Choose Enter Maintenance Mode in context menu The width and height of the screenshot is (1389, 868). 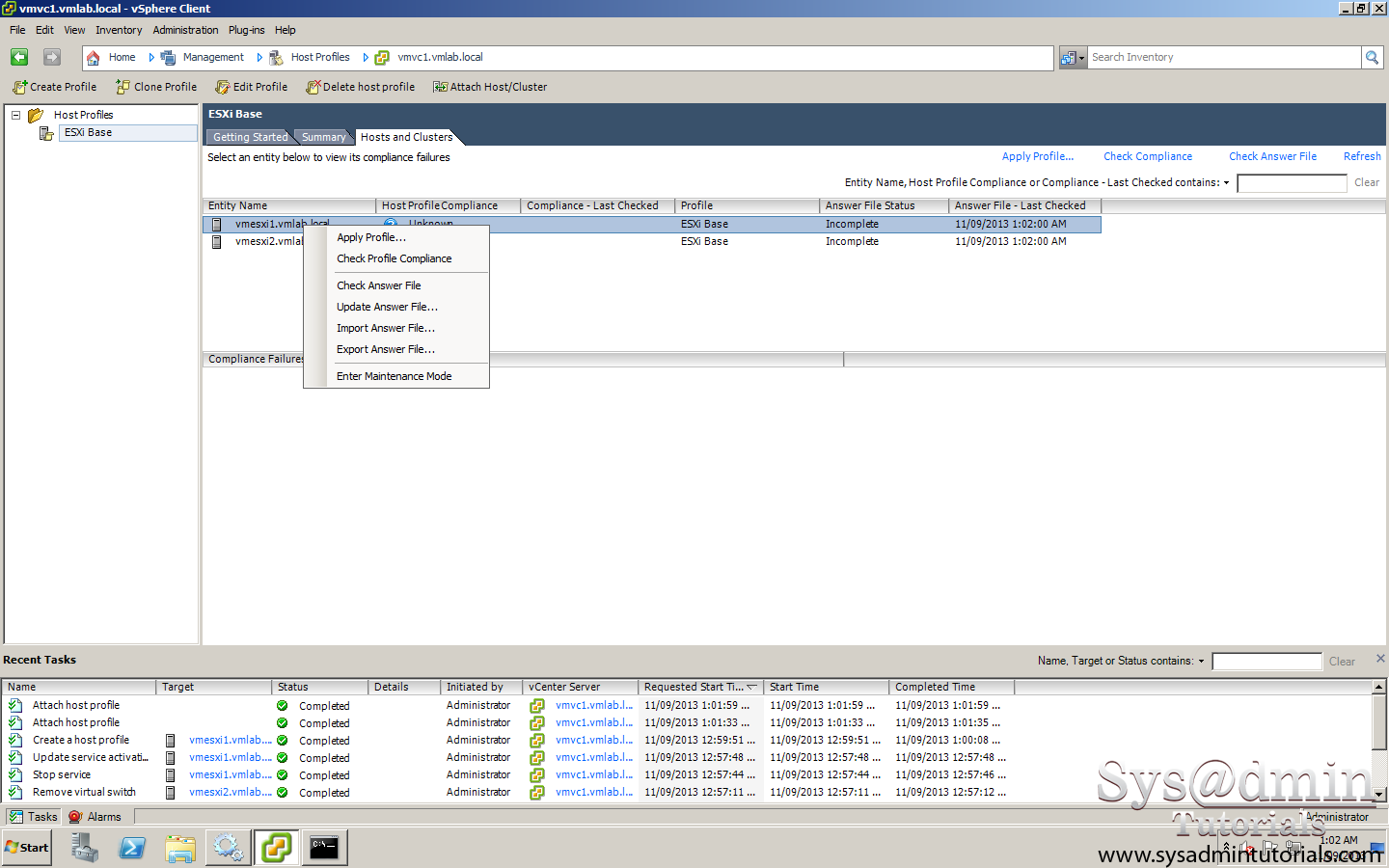396,376
